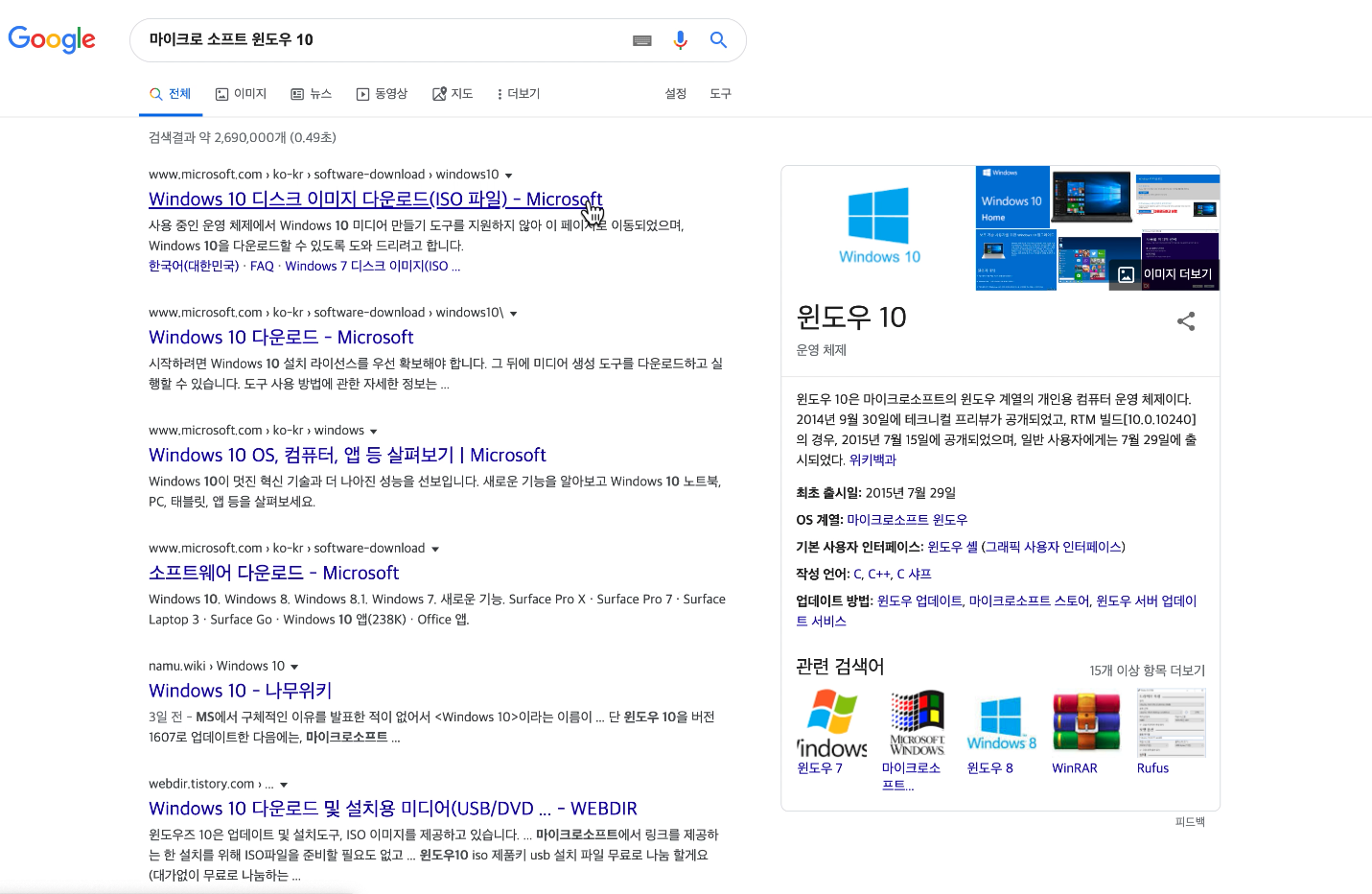1372x894 pixels.
Task: Switch to 동영상 search tab
Action: tap(382, 94)
